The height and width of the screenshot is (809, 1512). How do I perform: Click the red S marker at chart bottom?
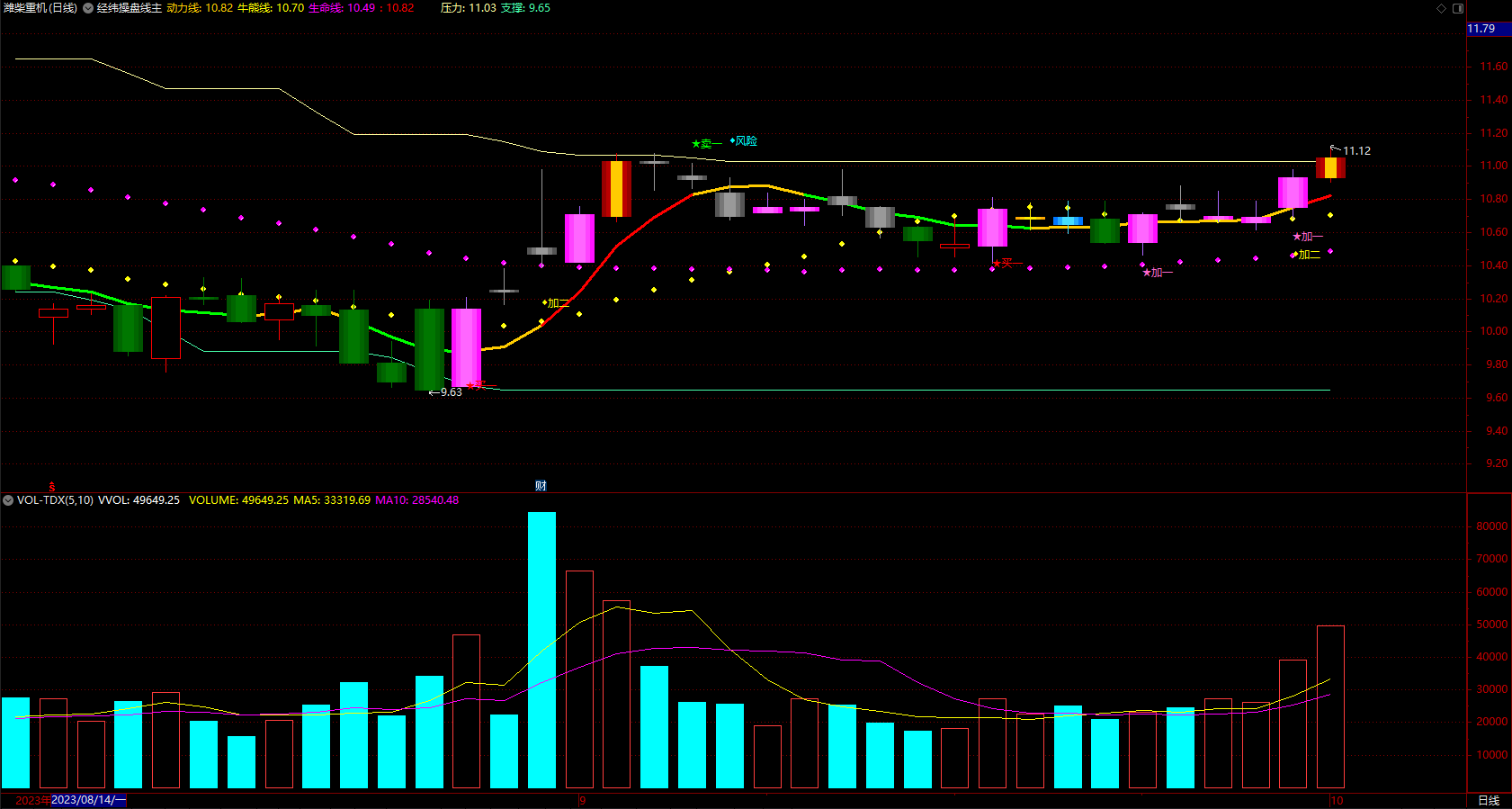click(52, 486)
